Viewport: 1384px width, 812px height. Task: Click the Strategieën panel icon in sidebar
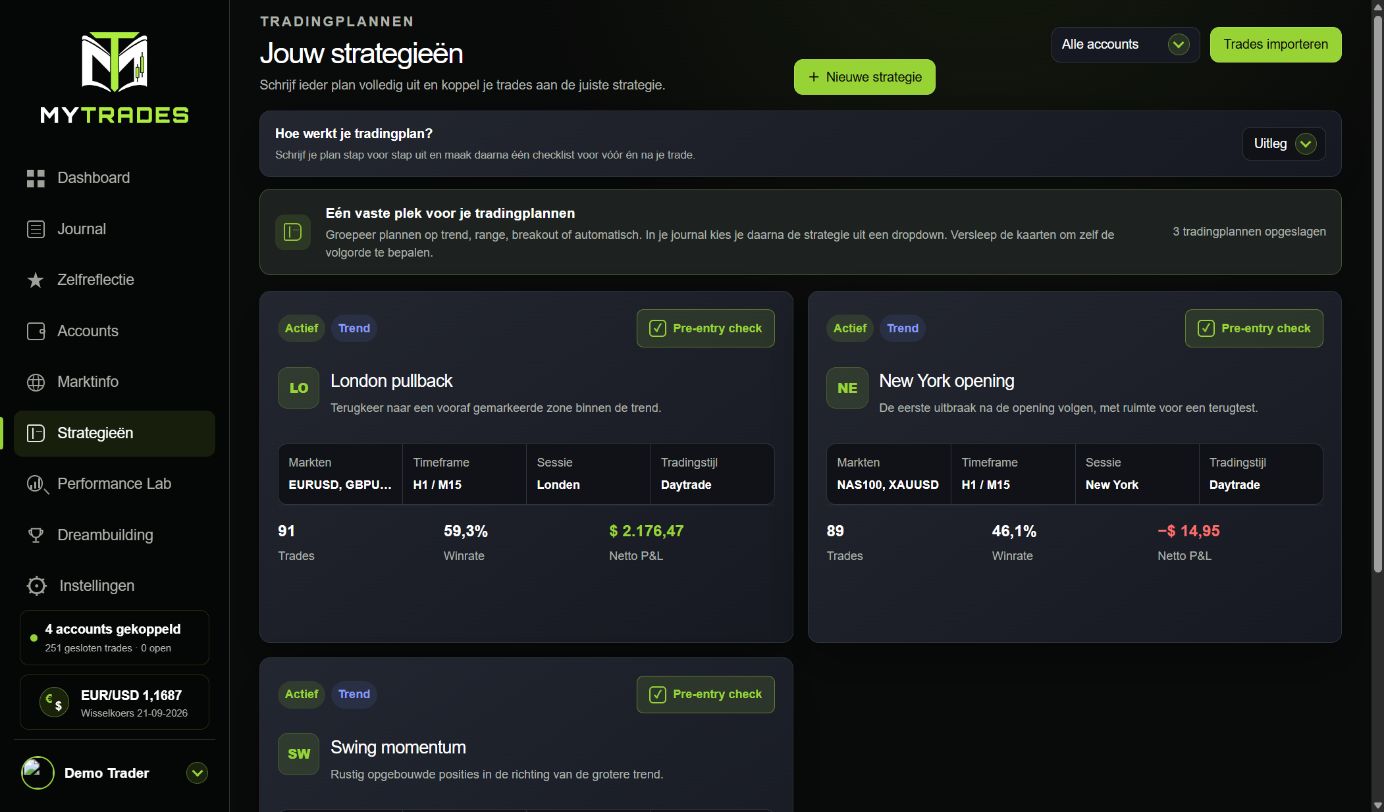(x=36, y=433)
